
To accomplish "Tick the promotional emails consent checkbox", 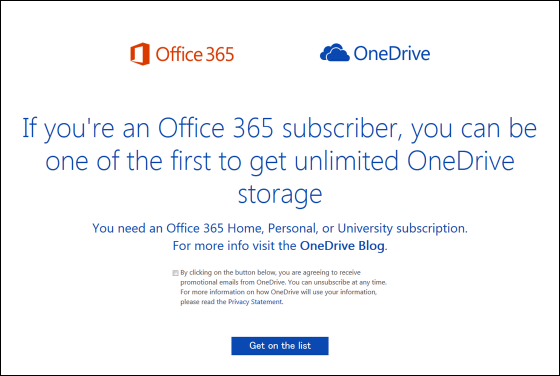I will coord(175,273).
